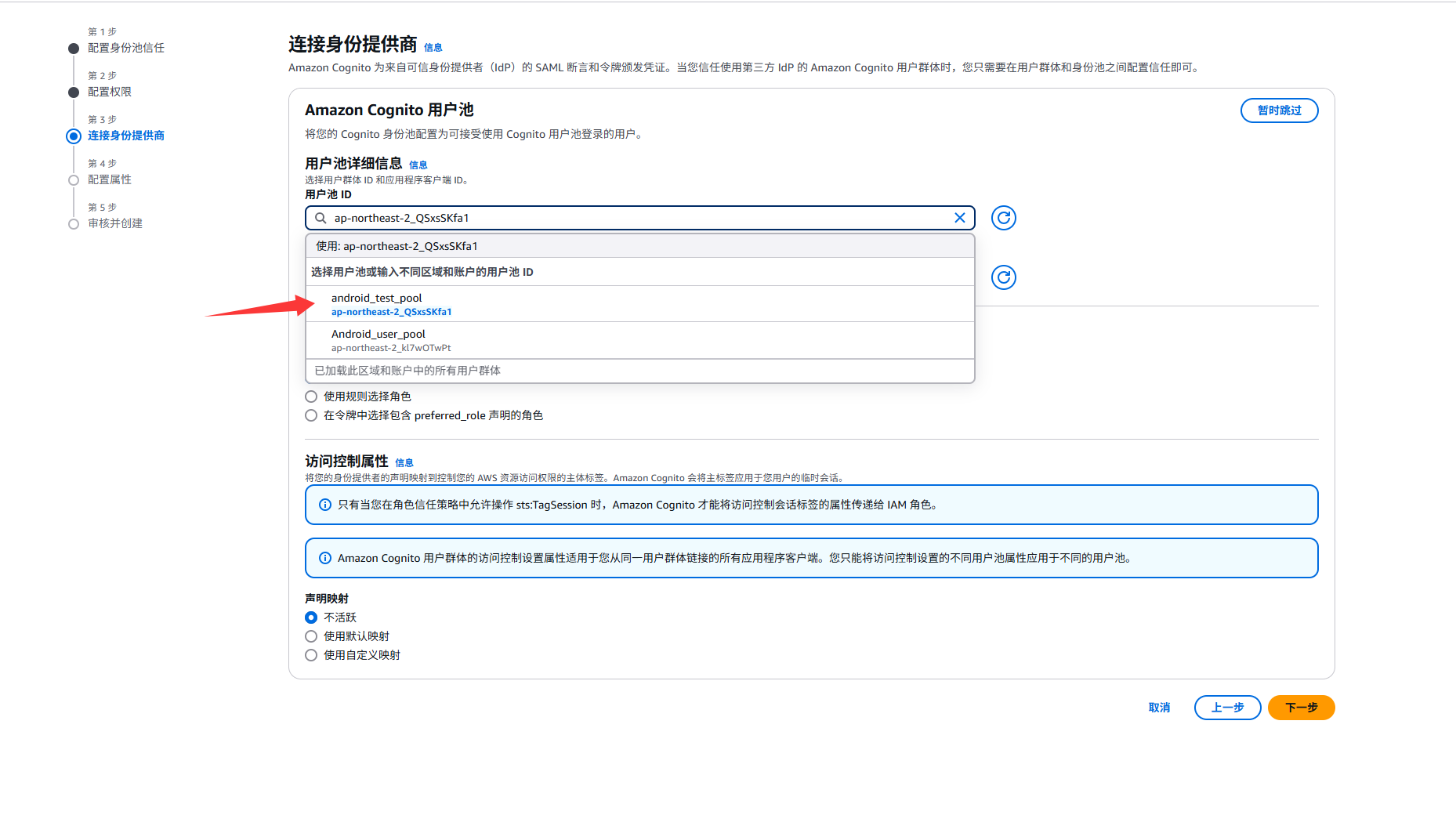Click into the 用户池 ID input field
Screen dimensions: 1456x833
tap(627, 218)
